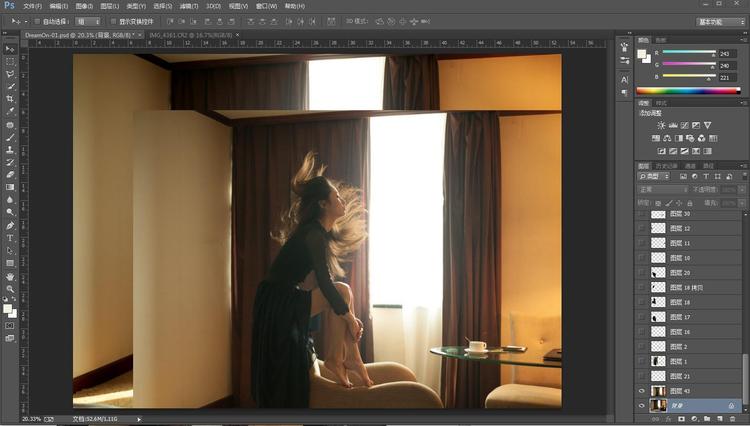
Task: Select the Crop tool in the toolbox
Action: pyautogui.click(x=10, y=99)
